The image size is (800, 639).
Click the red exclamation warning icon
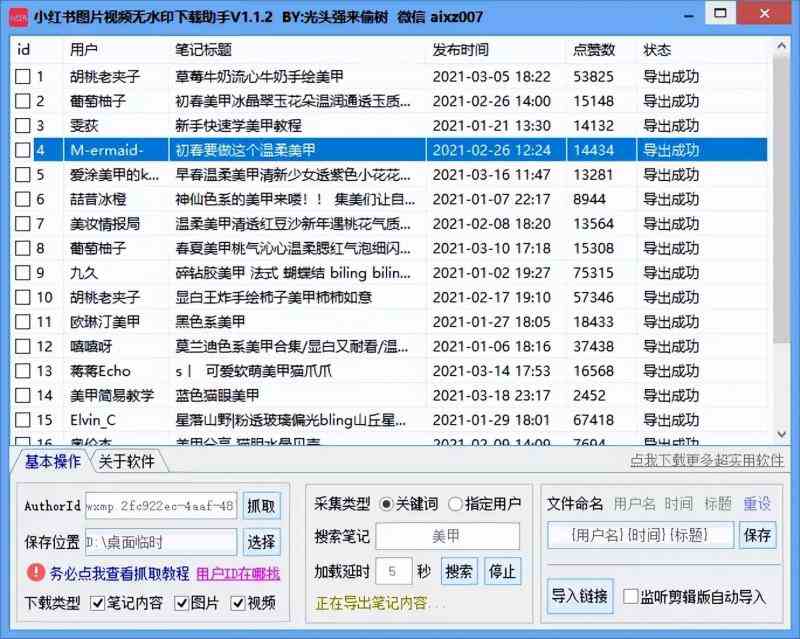(36, 573)
